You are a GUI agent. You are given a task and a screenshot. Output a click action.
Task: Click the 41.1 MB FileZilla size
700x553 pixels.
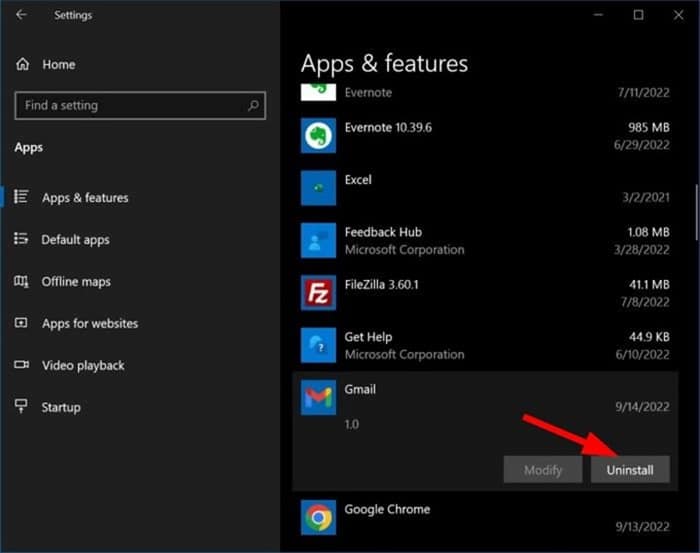click(649, 285)
